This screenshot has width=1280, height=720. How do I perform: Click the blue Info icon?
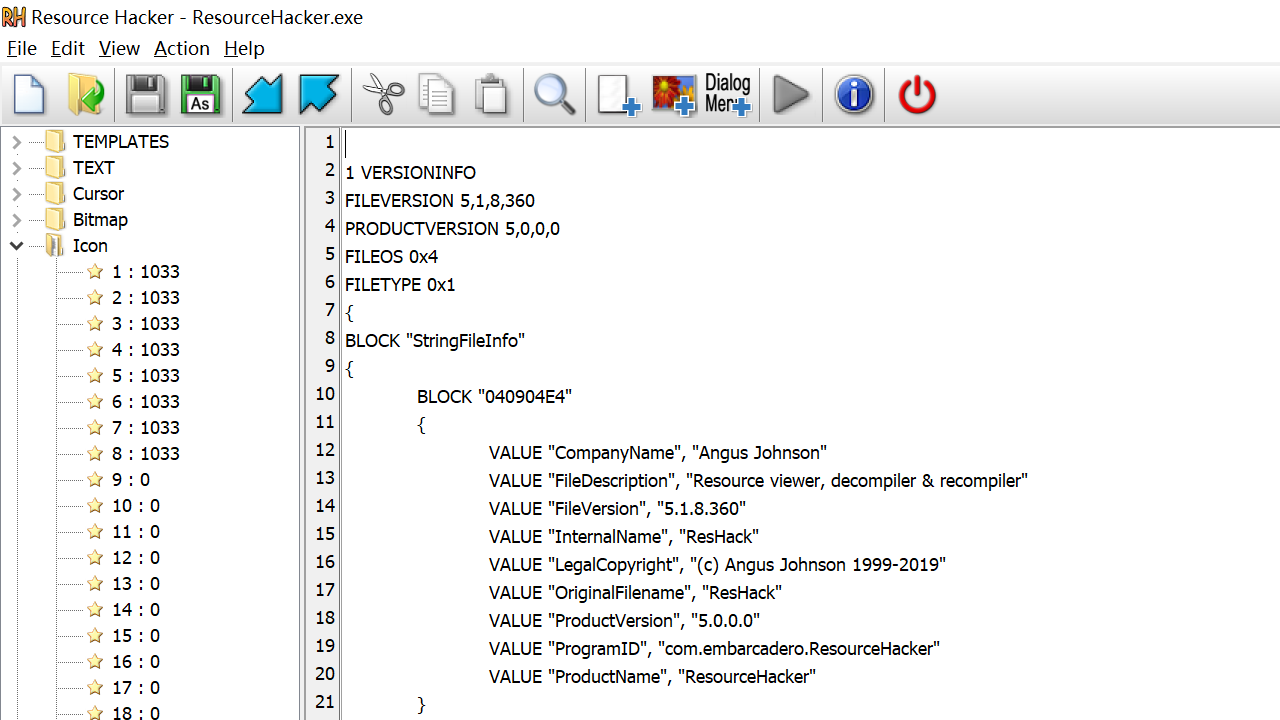(854, 95)
